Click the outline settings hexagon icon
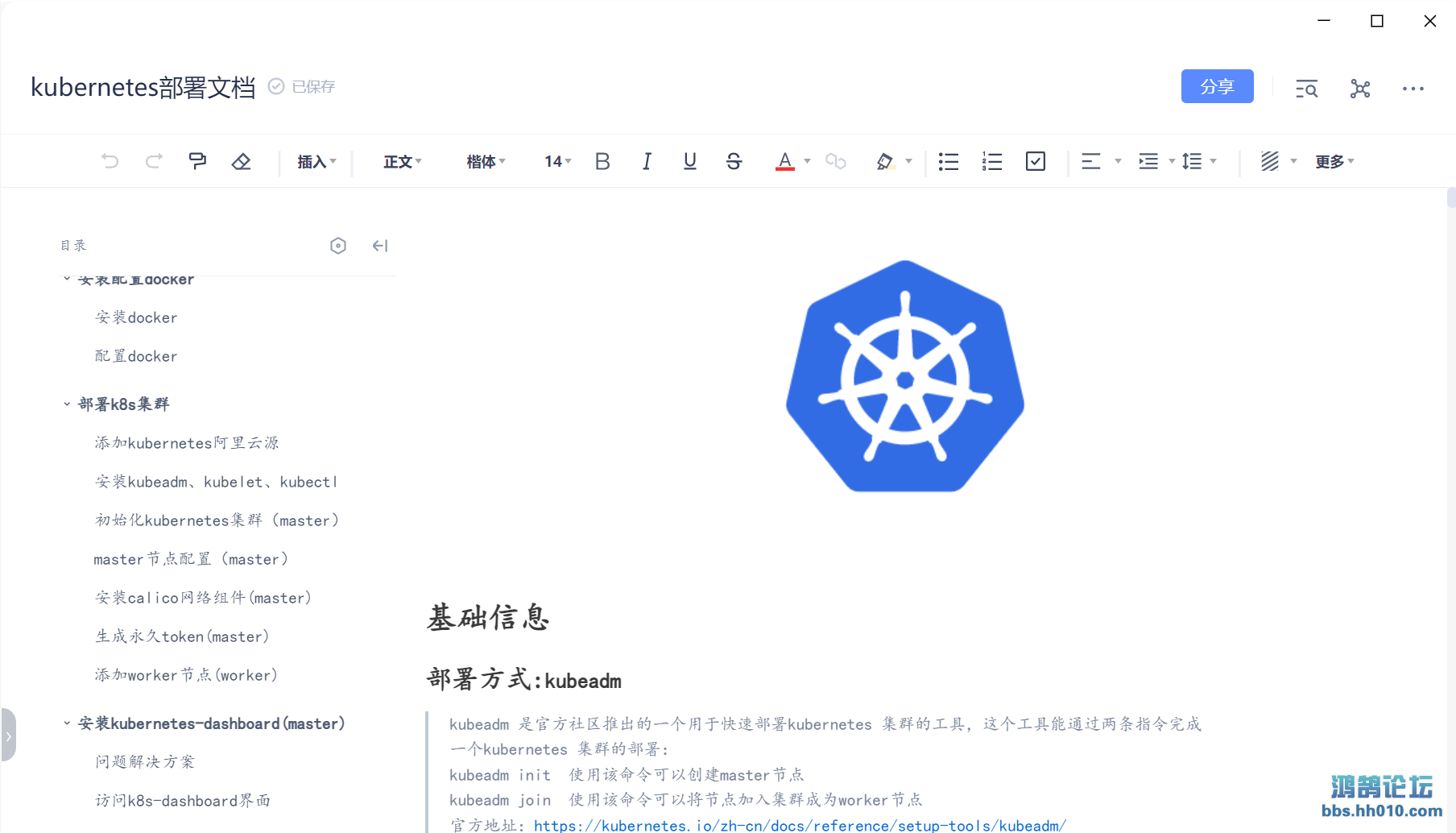 (x=338, y=246)
